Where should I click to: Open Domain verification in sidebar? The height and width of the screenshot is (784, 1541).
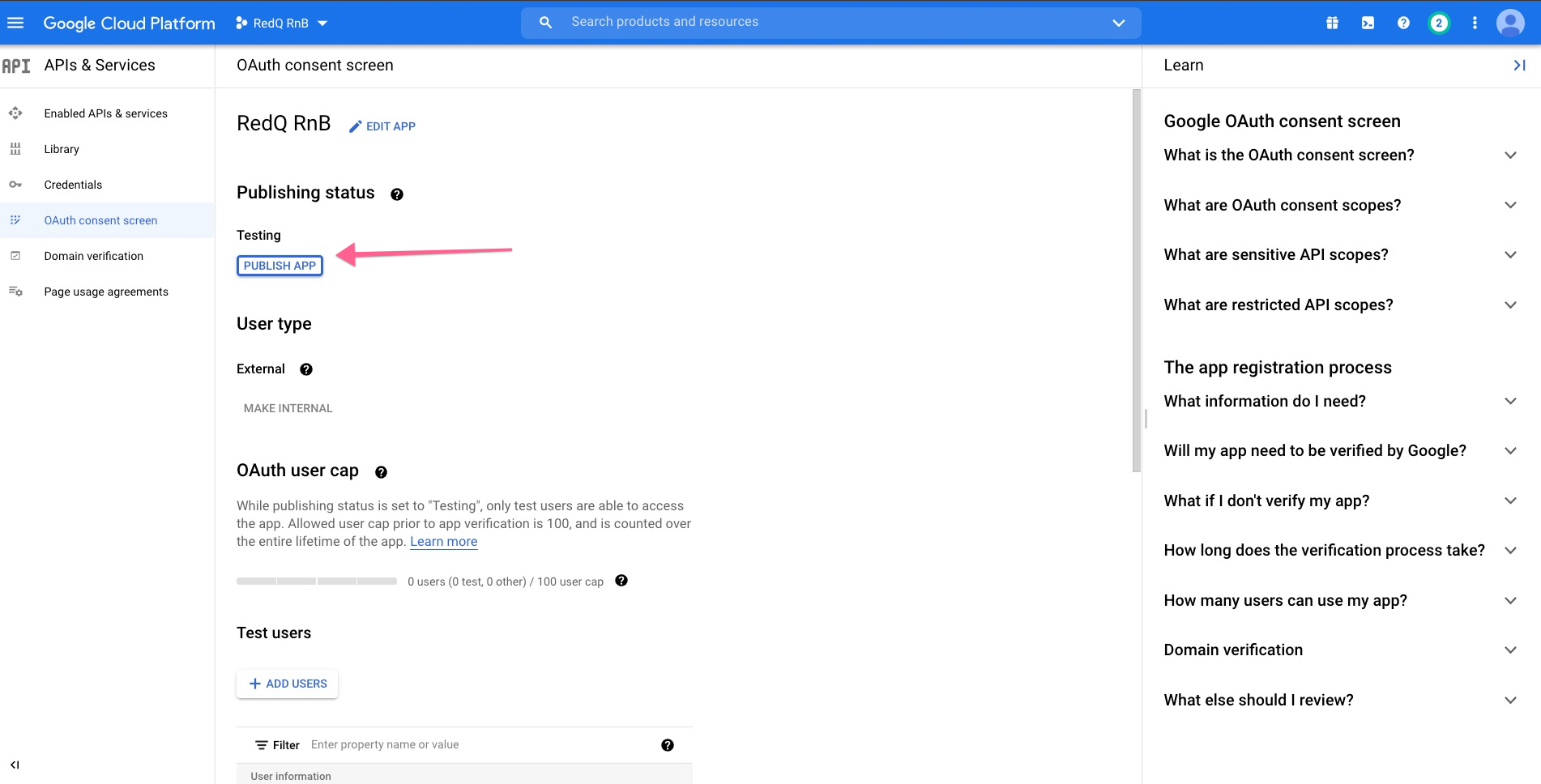click(x=107, y=256)
